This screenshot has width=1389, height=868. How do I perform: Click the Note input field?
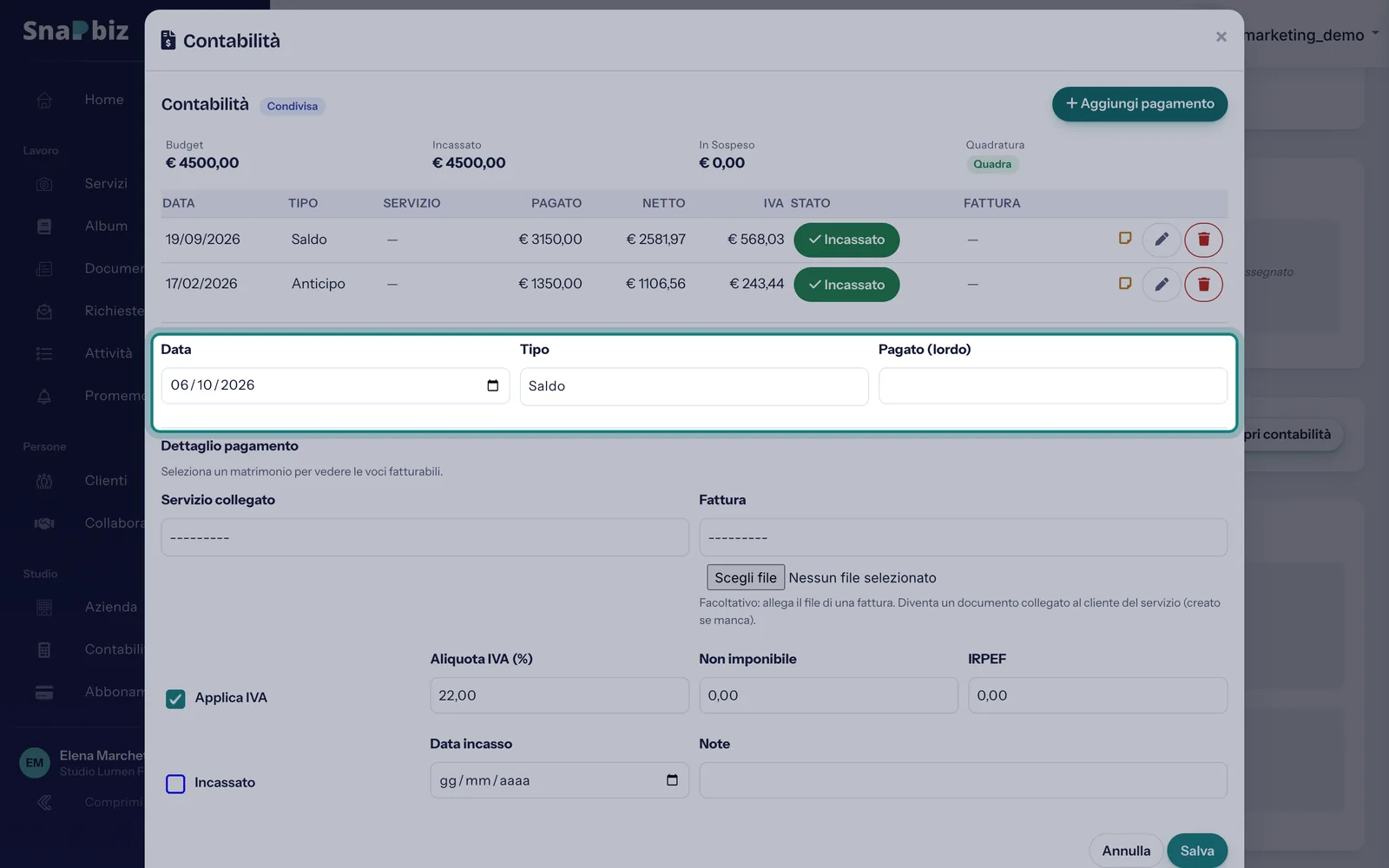(963, 780)
